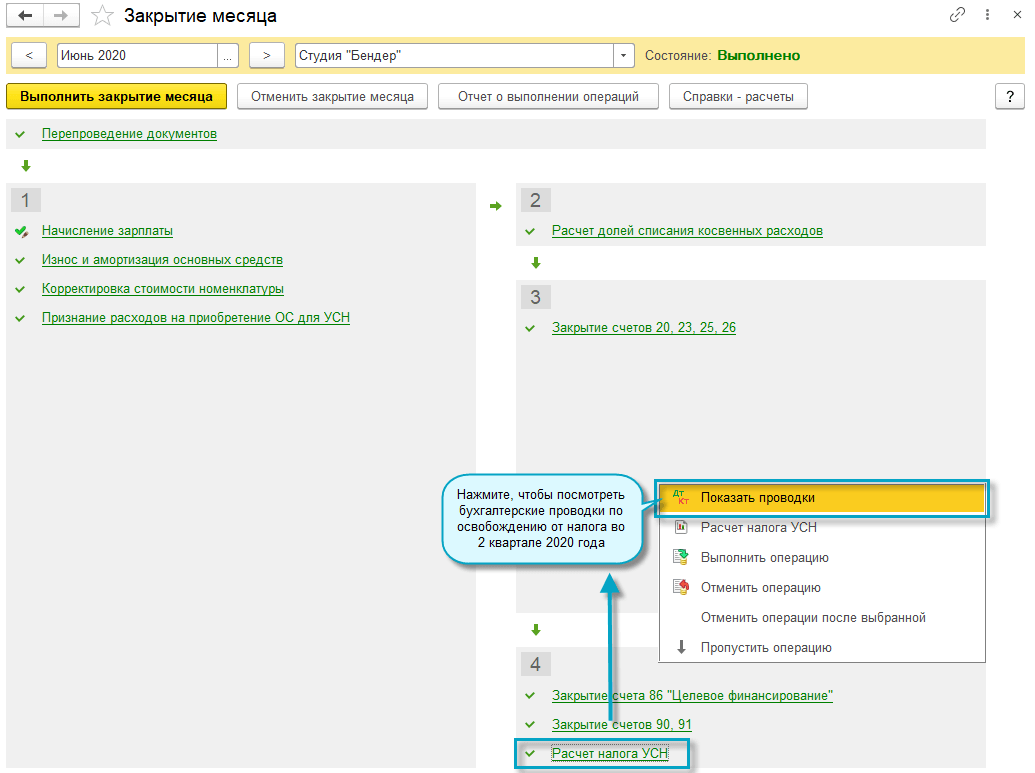Open the Справки - расчеты menu button

pyautogui.click(x=738, y=96)
